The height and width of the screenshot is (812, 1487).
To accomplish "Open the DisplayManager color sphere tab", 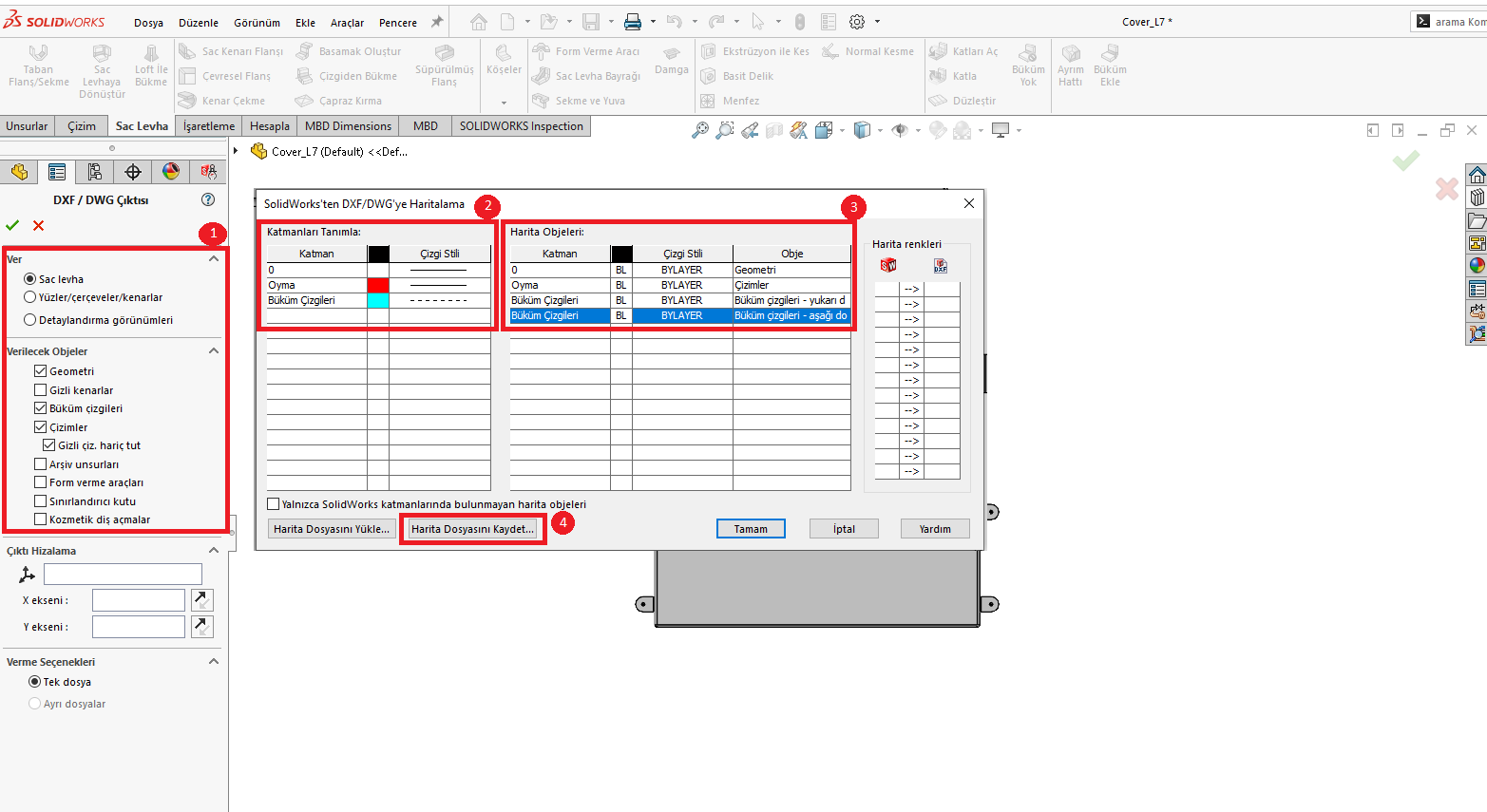I will click(x=171, y=172).
